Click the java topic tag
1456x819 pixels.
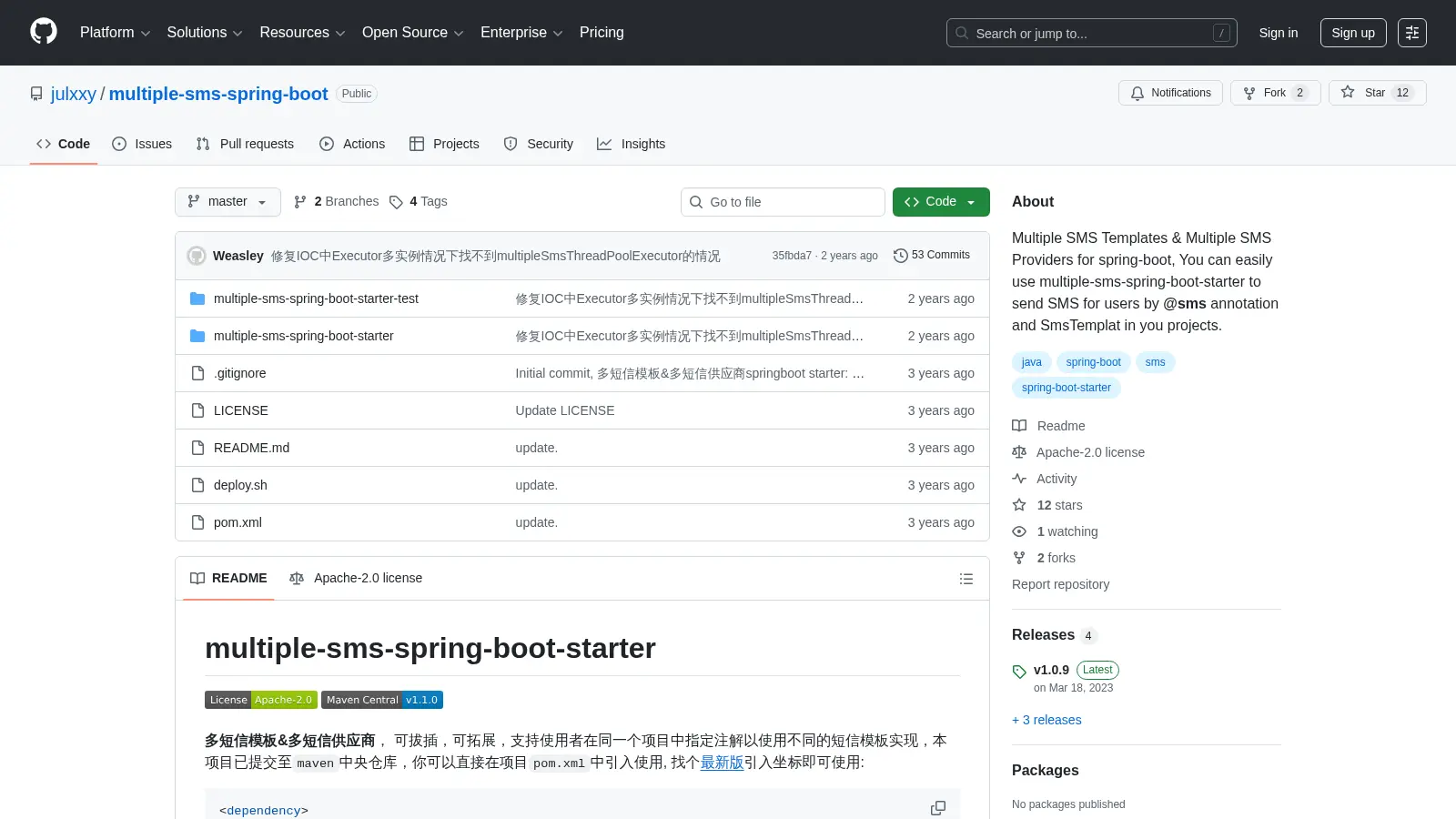pos(1031,362)
